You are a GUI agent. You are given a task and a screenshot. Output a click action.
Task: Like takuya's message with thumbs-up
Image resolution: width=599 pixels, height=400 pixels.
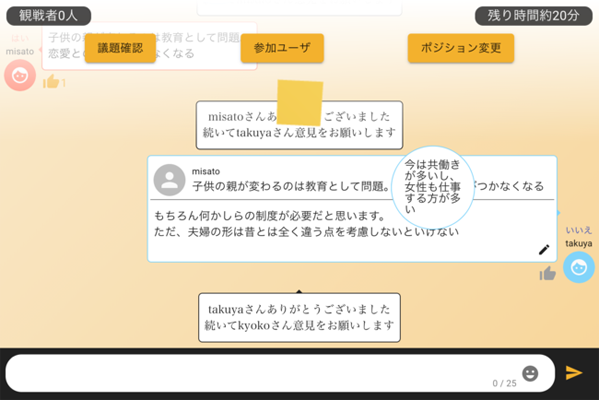click(x=547, y=273)
